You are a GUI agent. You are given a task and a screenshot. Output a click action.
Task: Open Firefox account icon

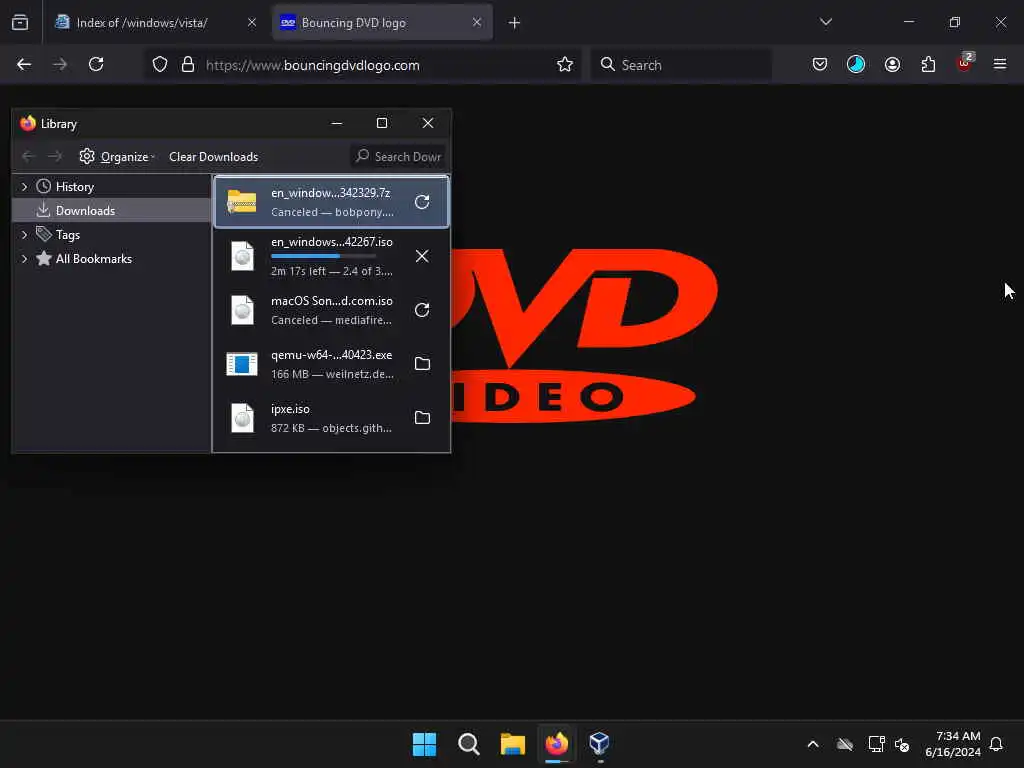click(x=892, y=65)
